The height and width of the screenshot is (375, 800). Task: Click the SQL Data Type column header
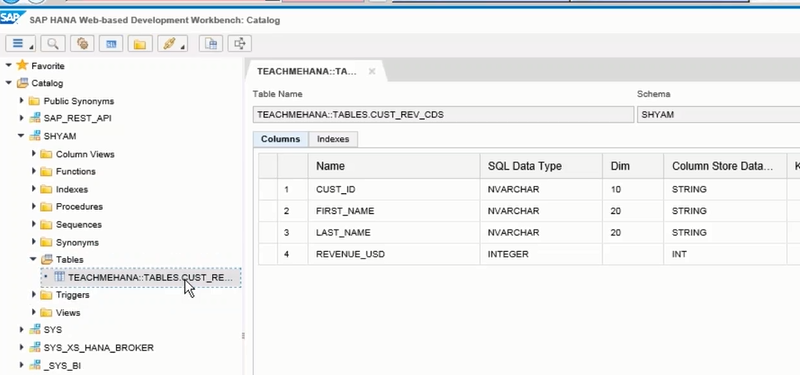click(541, 166)
